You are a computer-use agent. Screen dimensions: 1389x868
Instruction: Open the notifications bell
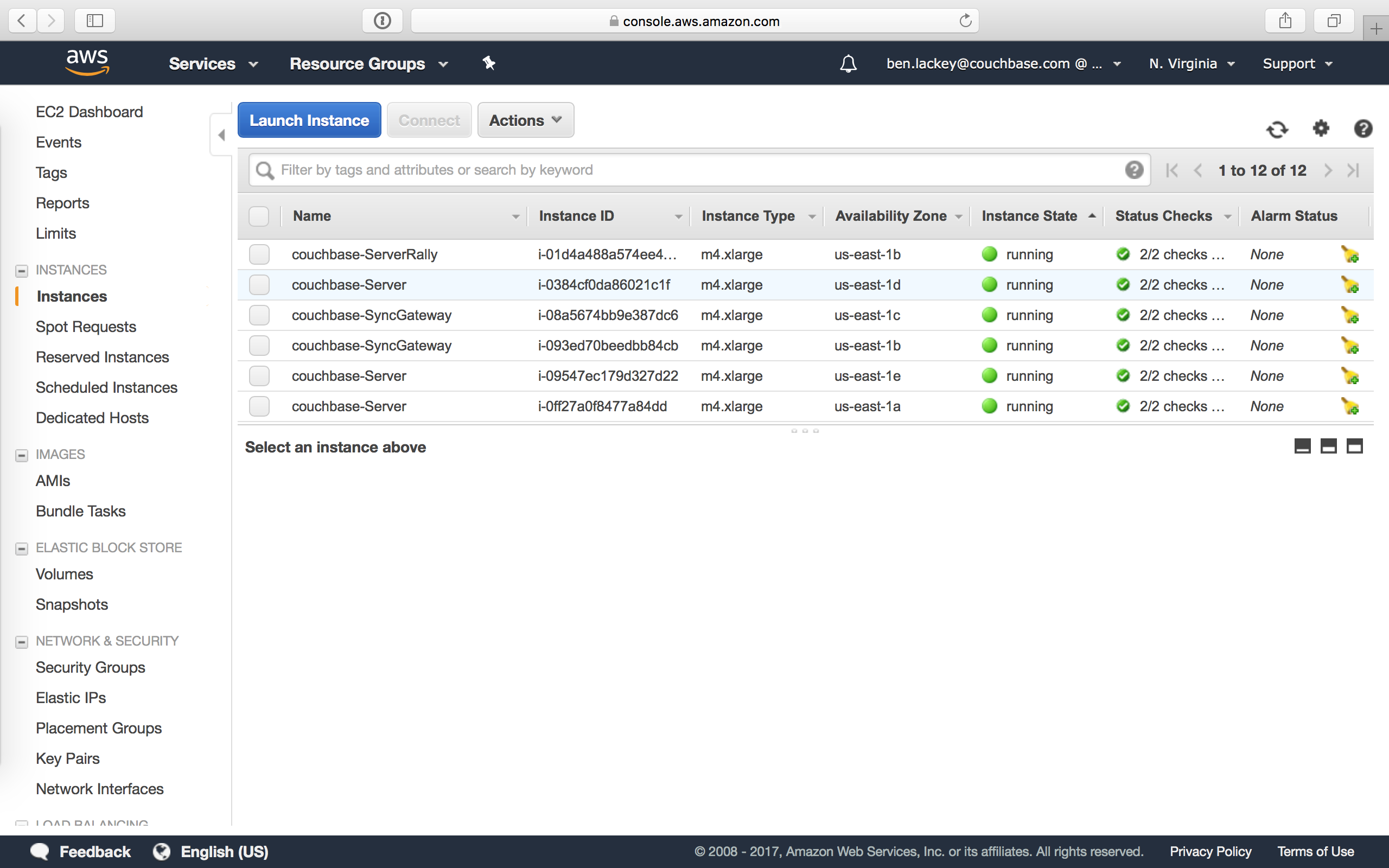pyautogui.click(x=849, y=63)
